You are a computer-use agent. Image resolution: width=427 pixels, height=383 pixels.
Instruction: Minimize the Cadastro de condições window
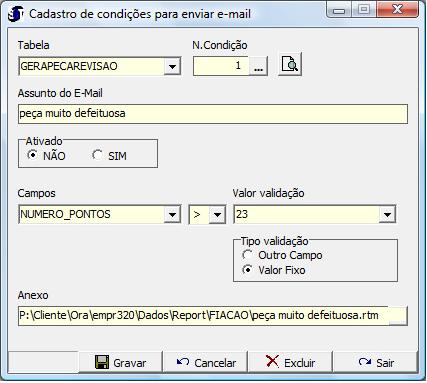[339, 10]
